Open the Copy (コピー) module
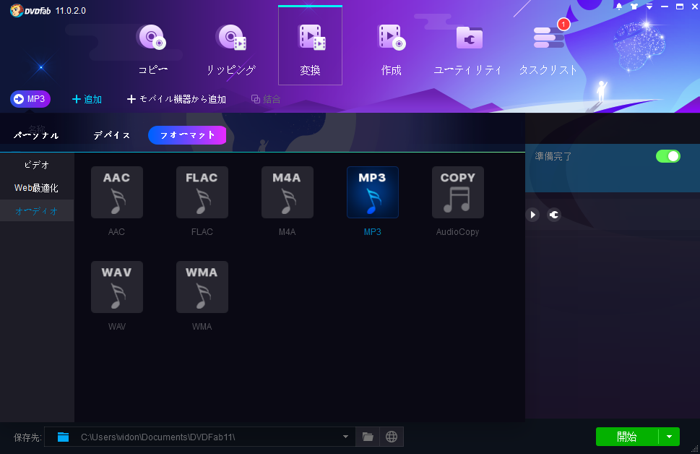 pyautogui.click(x=152, y=48)
